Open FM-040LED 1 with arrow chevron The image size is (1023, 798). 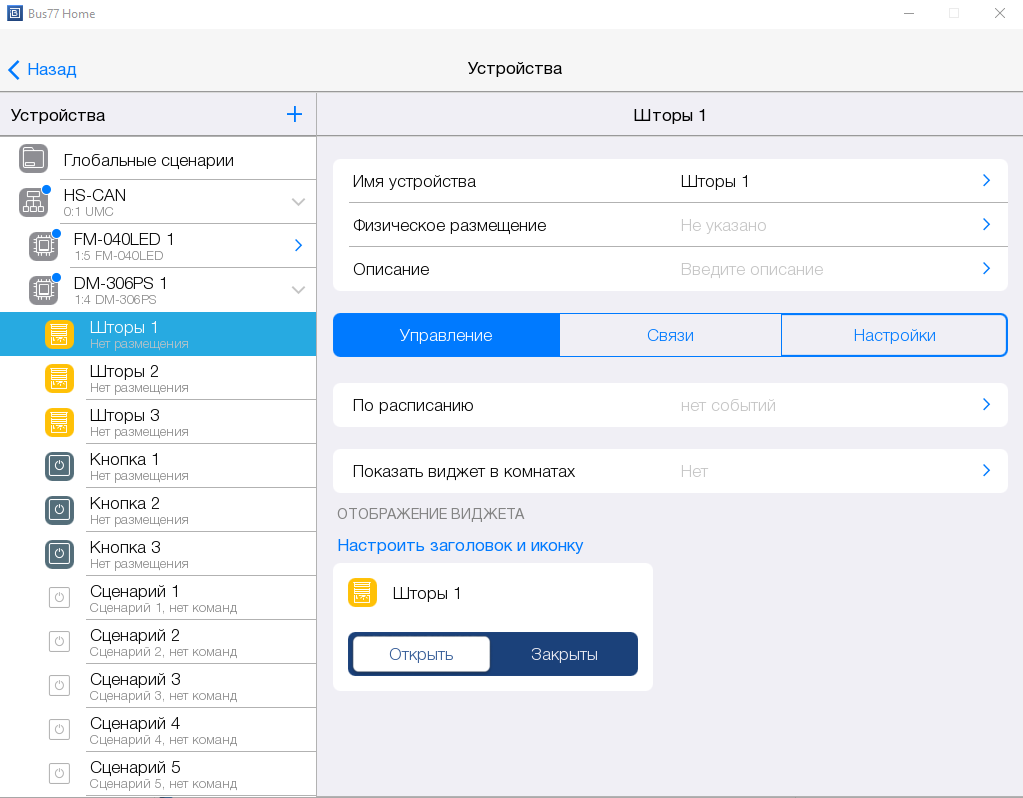(298, 246)
